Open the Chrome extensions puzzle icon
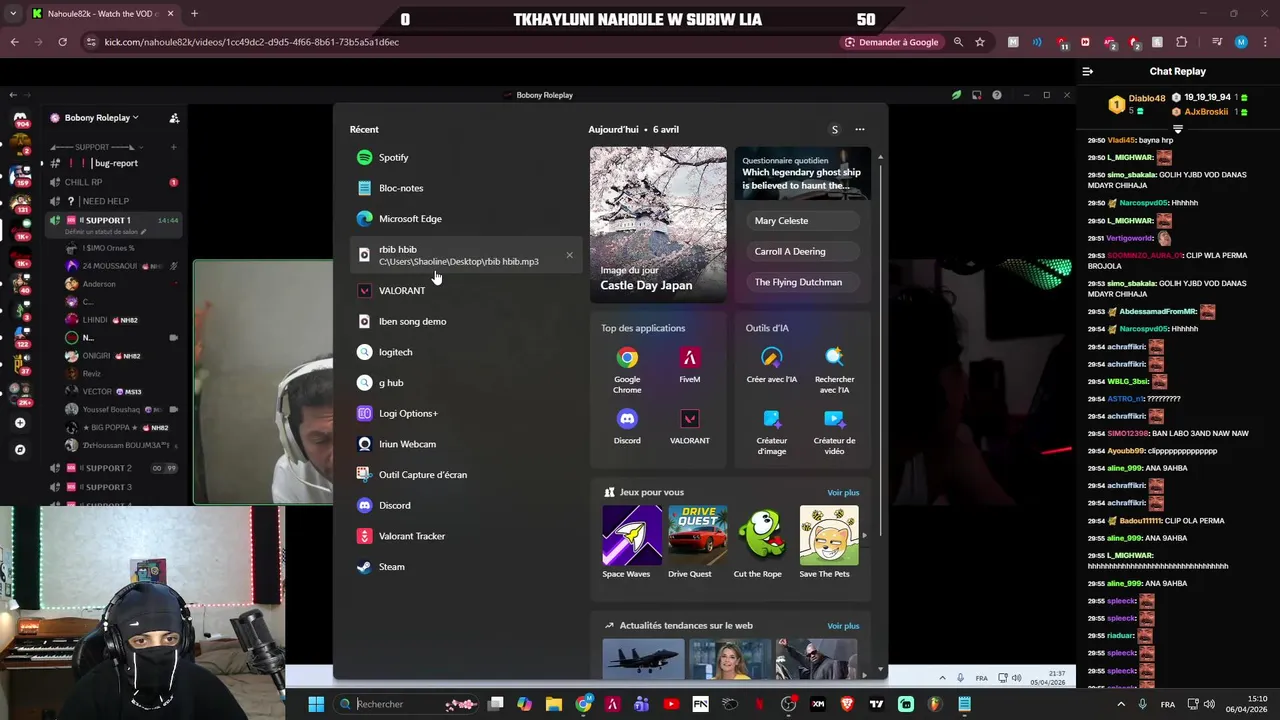Viewport: 1280px width, 720px height. 1182,42
